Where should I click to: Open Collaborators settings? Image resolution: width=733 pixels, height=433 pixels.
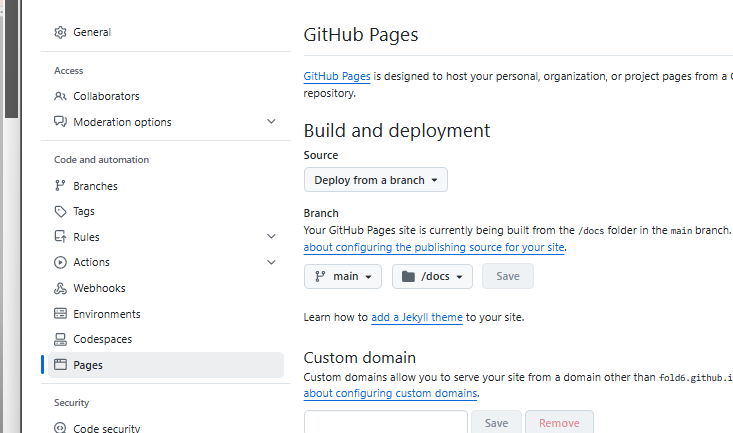pyautogui.click(x=106, y=96)
